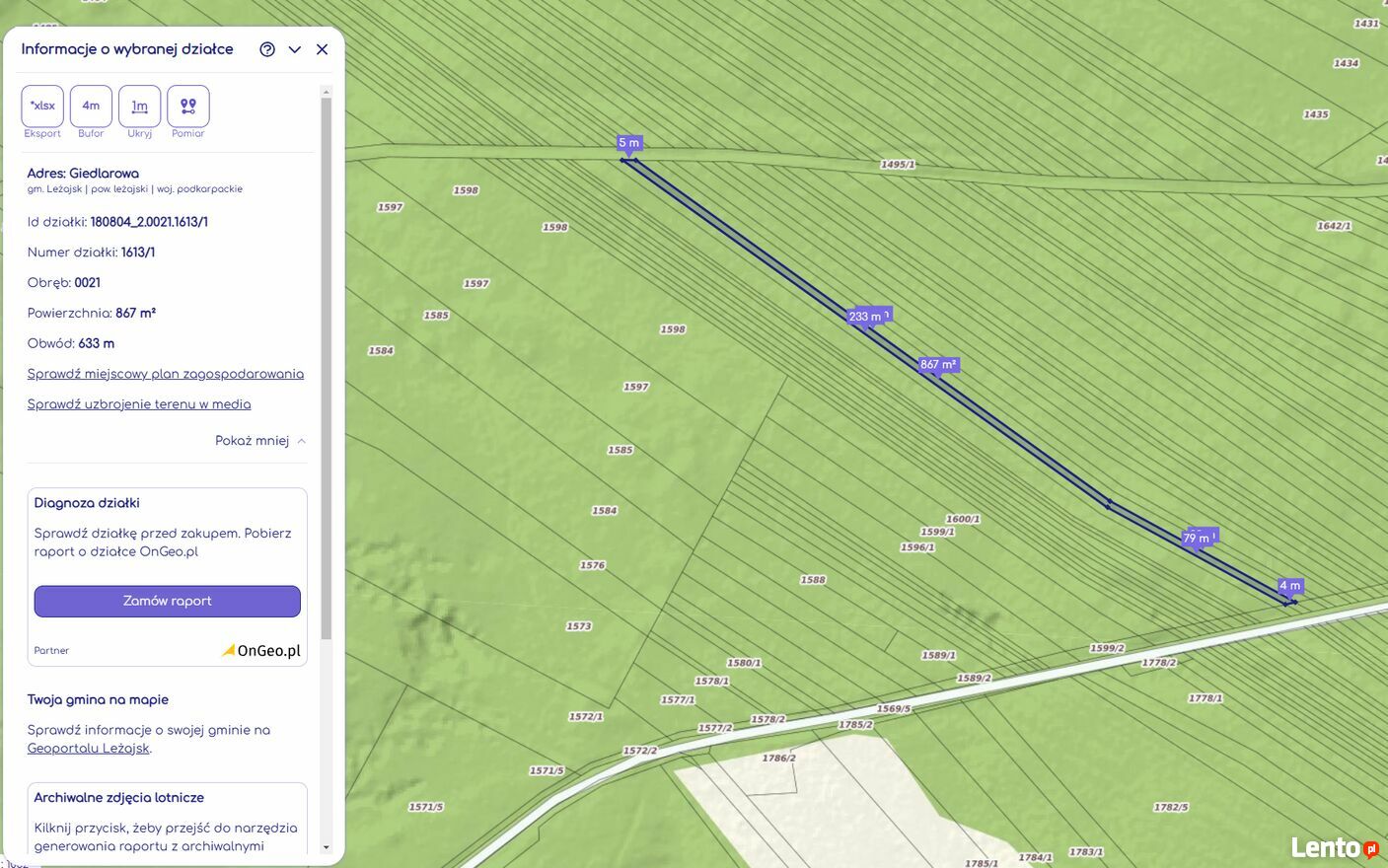Select parcel 1434 label on the map
Image resolution: width=1388 pixels, height=868 pixels.
click(x=1346, y=63)
